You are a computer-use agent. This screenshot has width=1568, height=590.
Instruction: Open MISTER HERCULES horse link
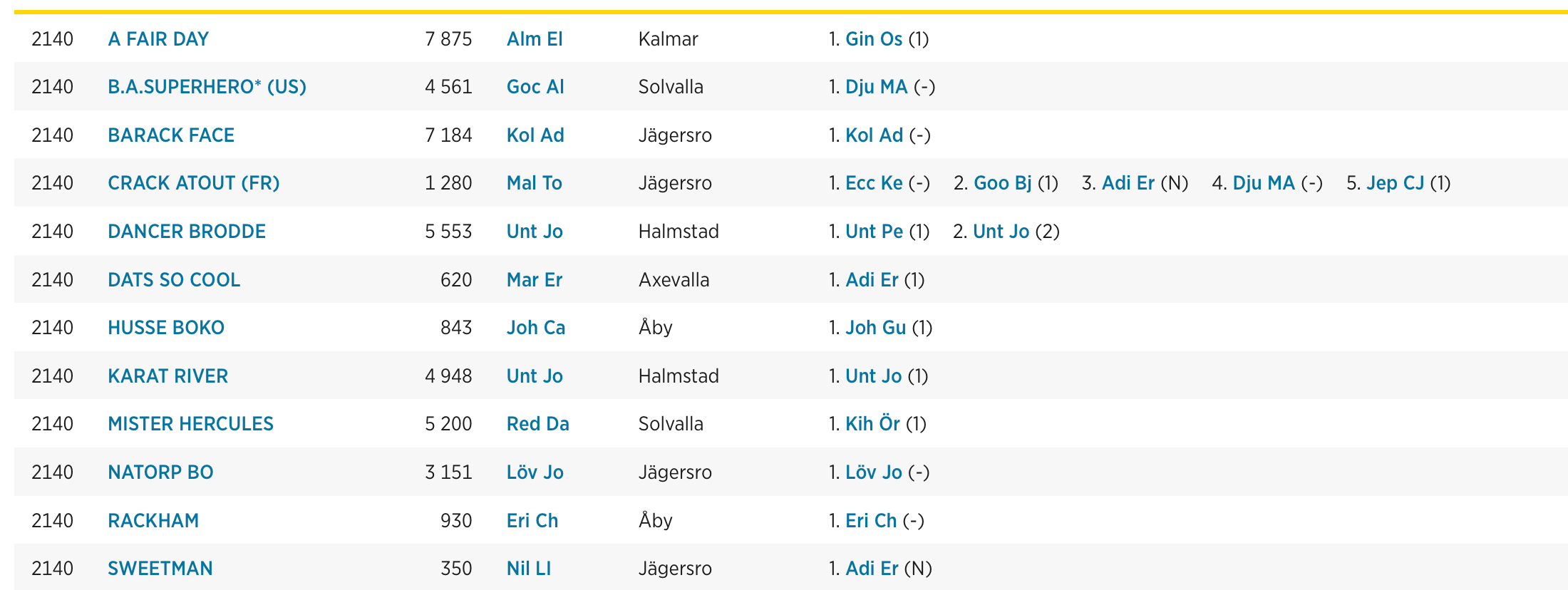[x=190, y=424]
